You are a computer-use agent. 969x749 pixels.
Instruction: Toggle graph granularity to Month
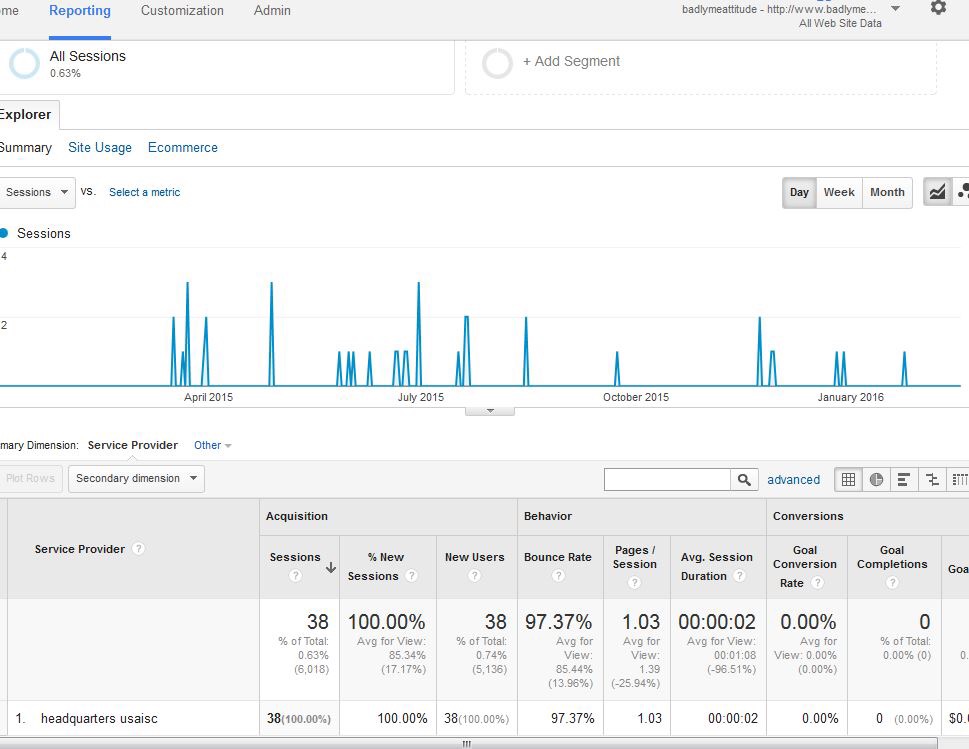pyautogui.click(x=887, y=192)
